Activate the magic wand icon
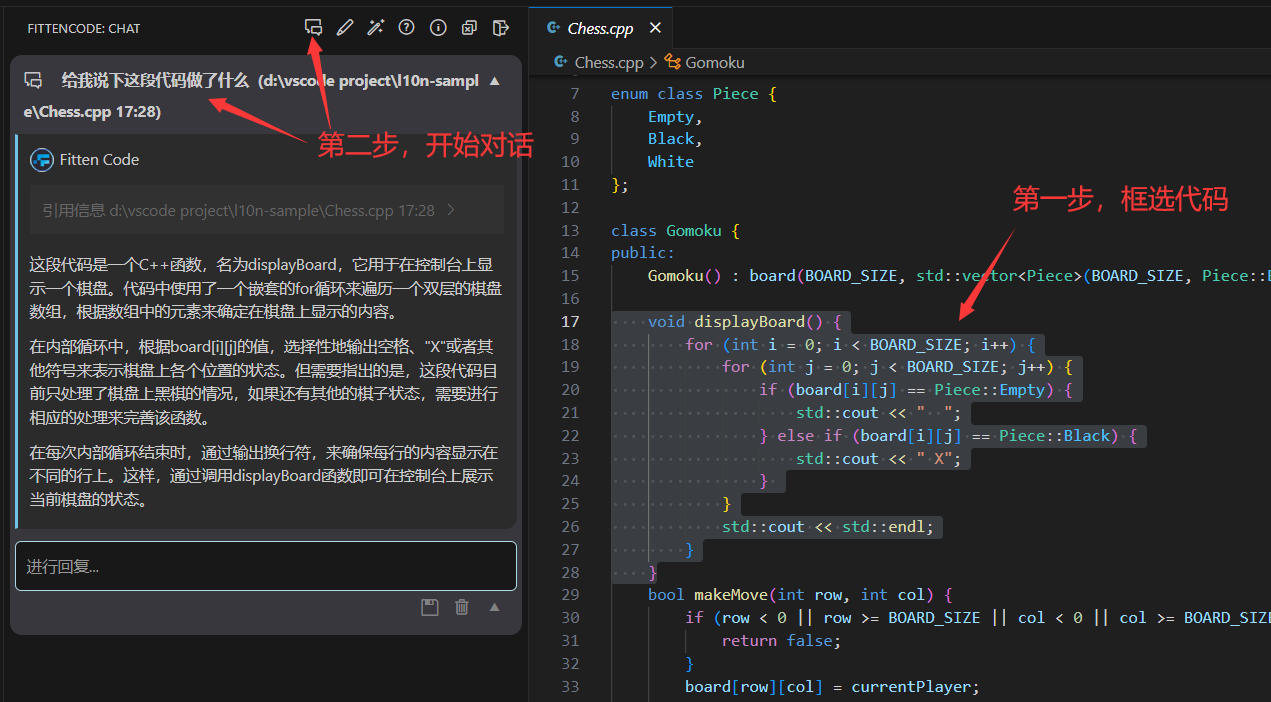Screen dimensions: 1271x702 coord(375,27)
